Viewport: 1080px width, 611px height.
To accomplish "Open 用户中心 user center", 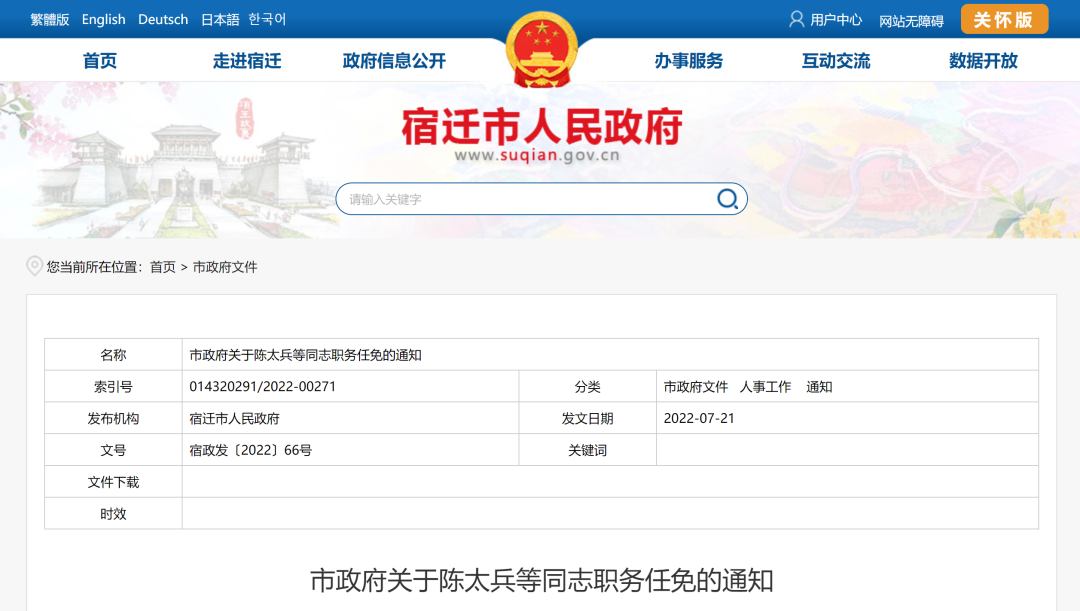I will (835, 20).
